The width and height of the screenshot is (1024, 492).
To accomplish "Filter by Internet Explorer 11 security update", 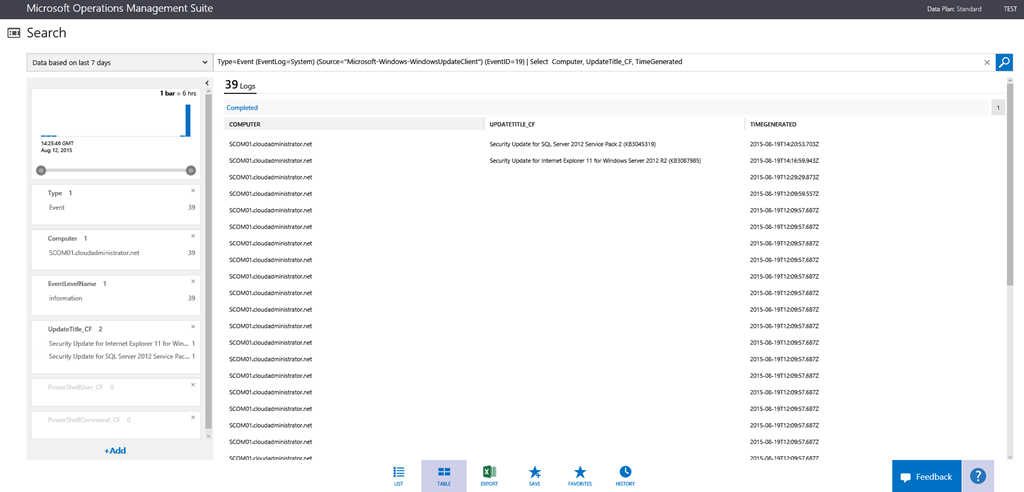I will click(118, 343).
